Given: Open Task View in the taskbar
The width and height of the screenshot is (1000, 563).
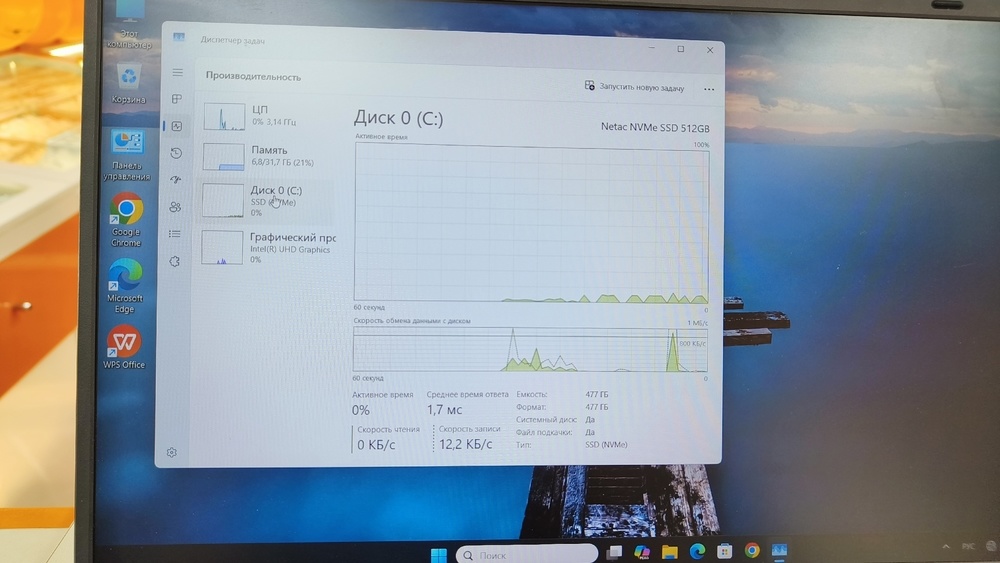Looking at the screenshot, I should click(614, 552).
